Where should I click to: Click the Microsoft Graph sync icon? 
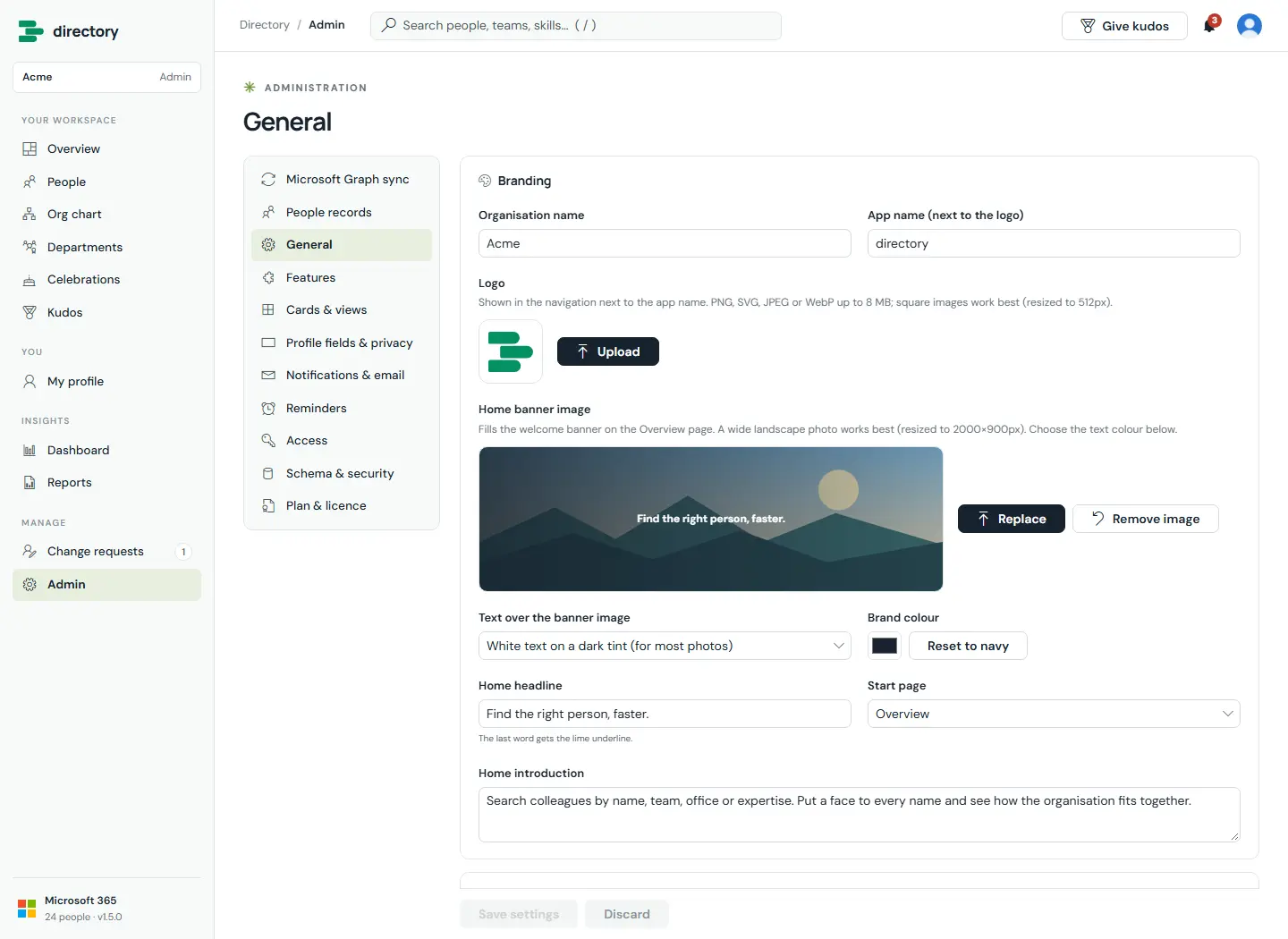point(268,180)
